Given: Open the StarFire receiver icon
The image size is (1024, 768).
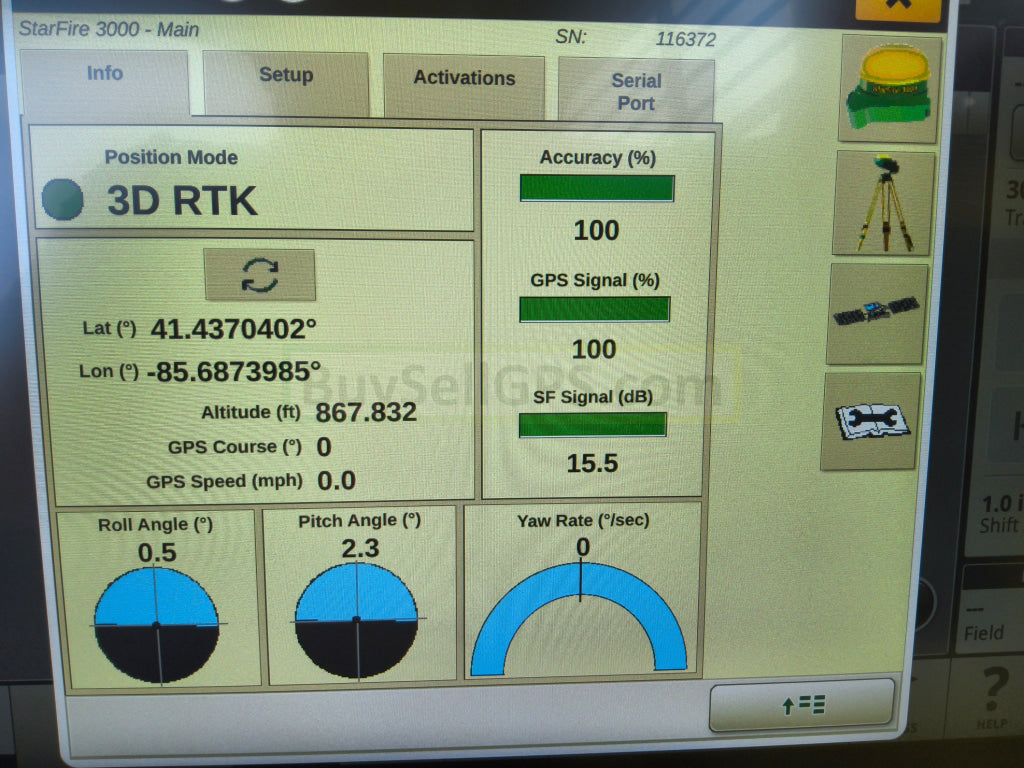Looking at the screenshot, I should pyautogui.click(x=889, y=88).
